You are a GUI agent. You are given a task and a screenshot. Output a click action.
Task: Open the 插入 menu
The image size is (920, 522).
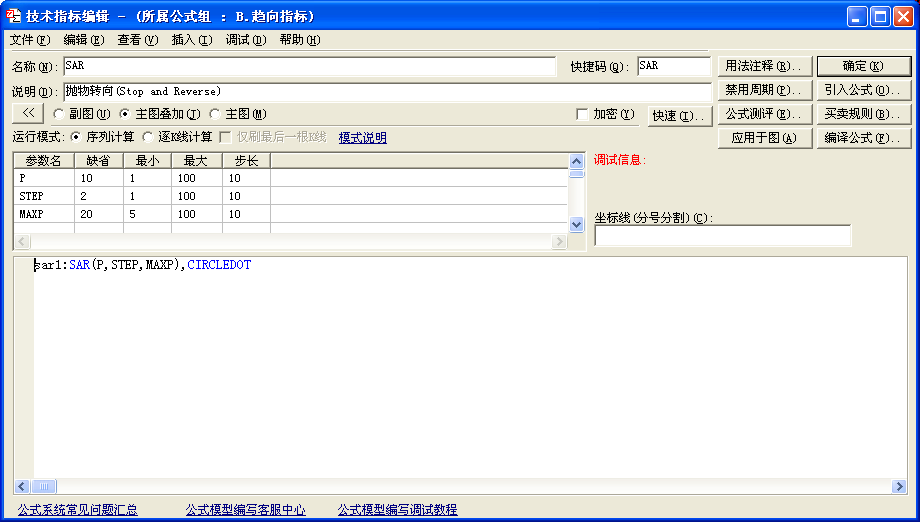(x=192, y=40)
